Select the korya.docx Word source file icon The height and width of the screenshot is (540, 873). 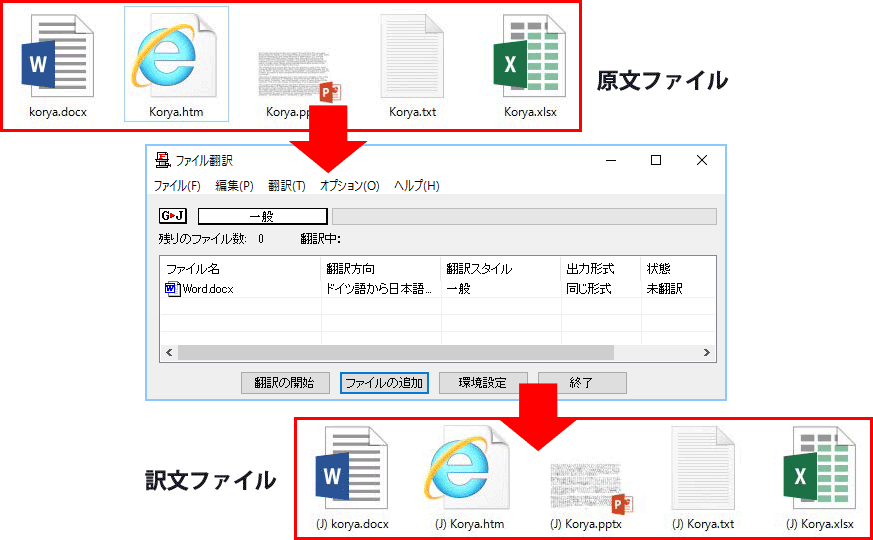coord(57,66)
